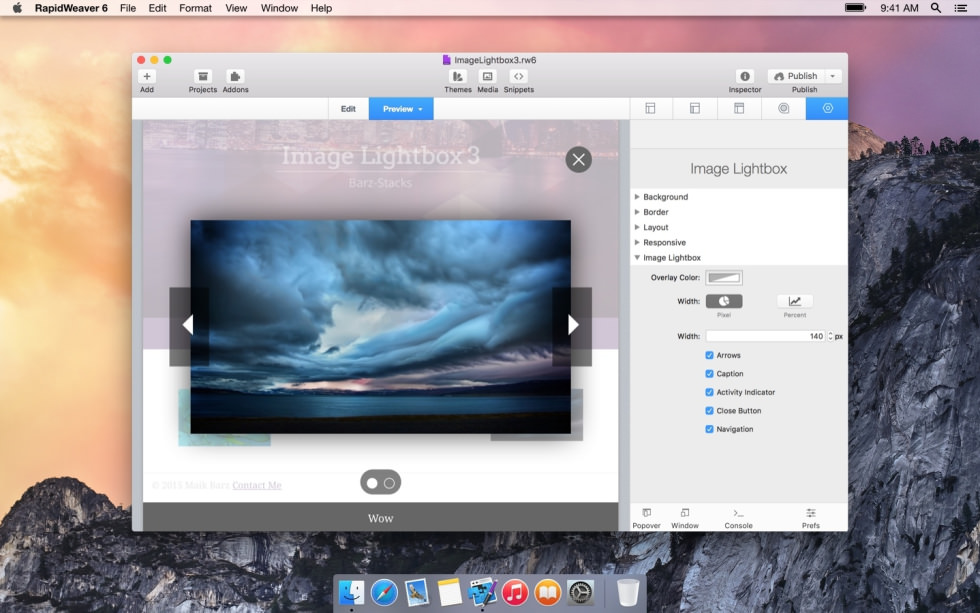
Task: Toggle the Inspector icon
Action: 745,76
